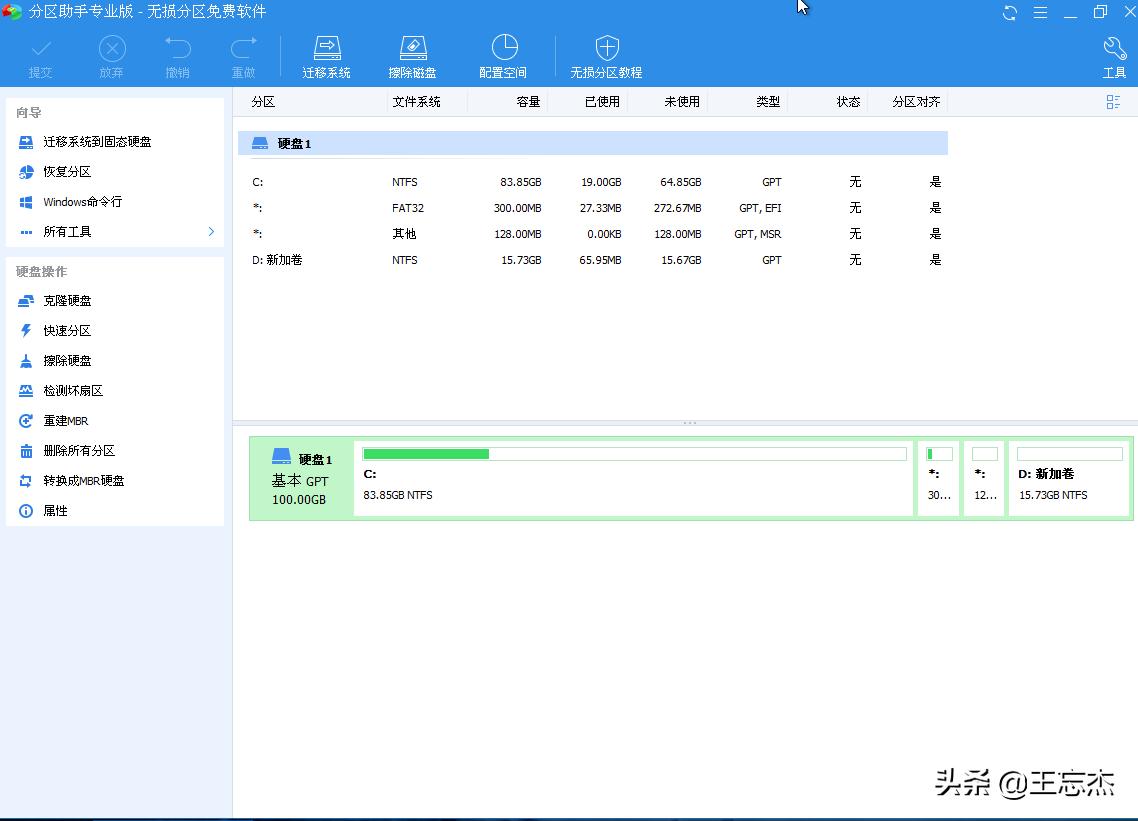
Task: Select the C: partition usage bar block
Action: point(633,479)
